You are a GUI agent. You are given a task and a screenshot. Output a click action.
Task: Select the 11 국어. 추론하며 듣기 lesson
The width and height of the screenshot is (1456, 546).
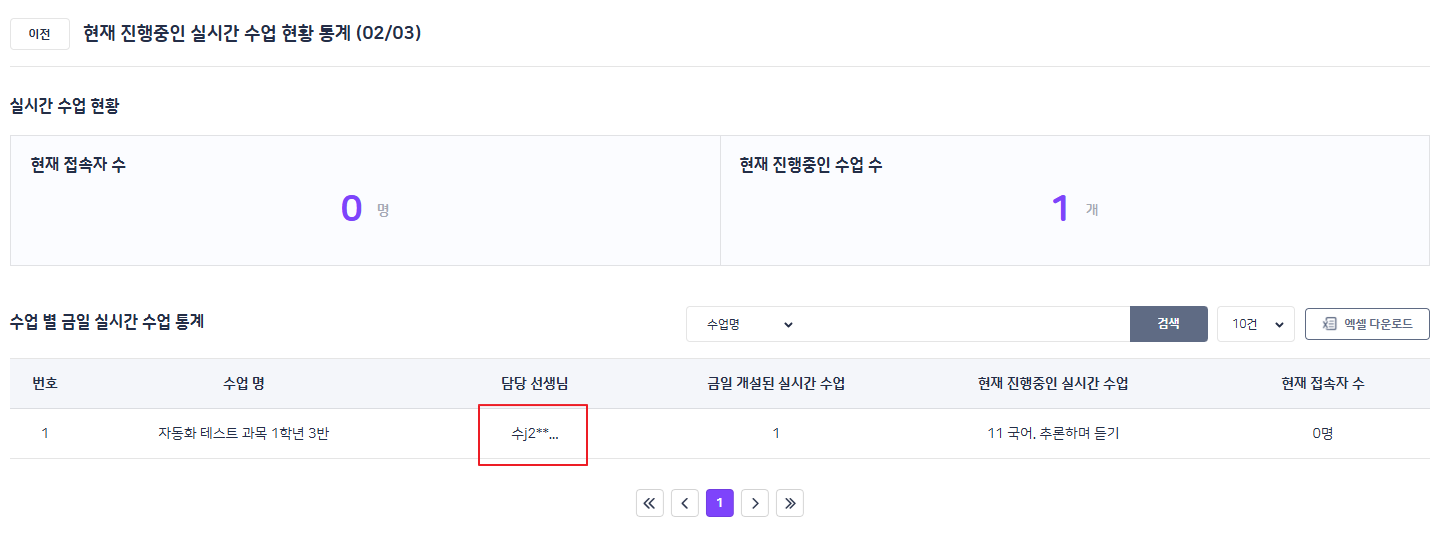click(1053, 434)
